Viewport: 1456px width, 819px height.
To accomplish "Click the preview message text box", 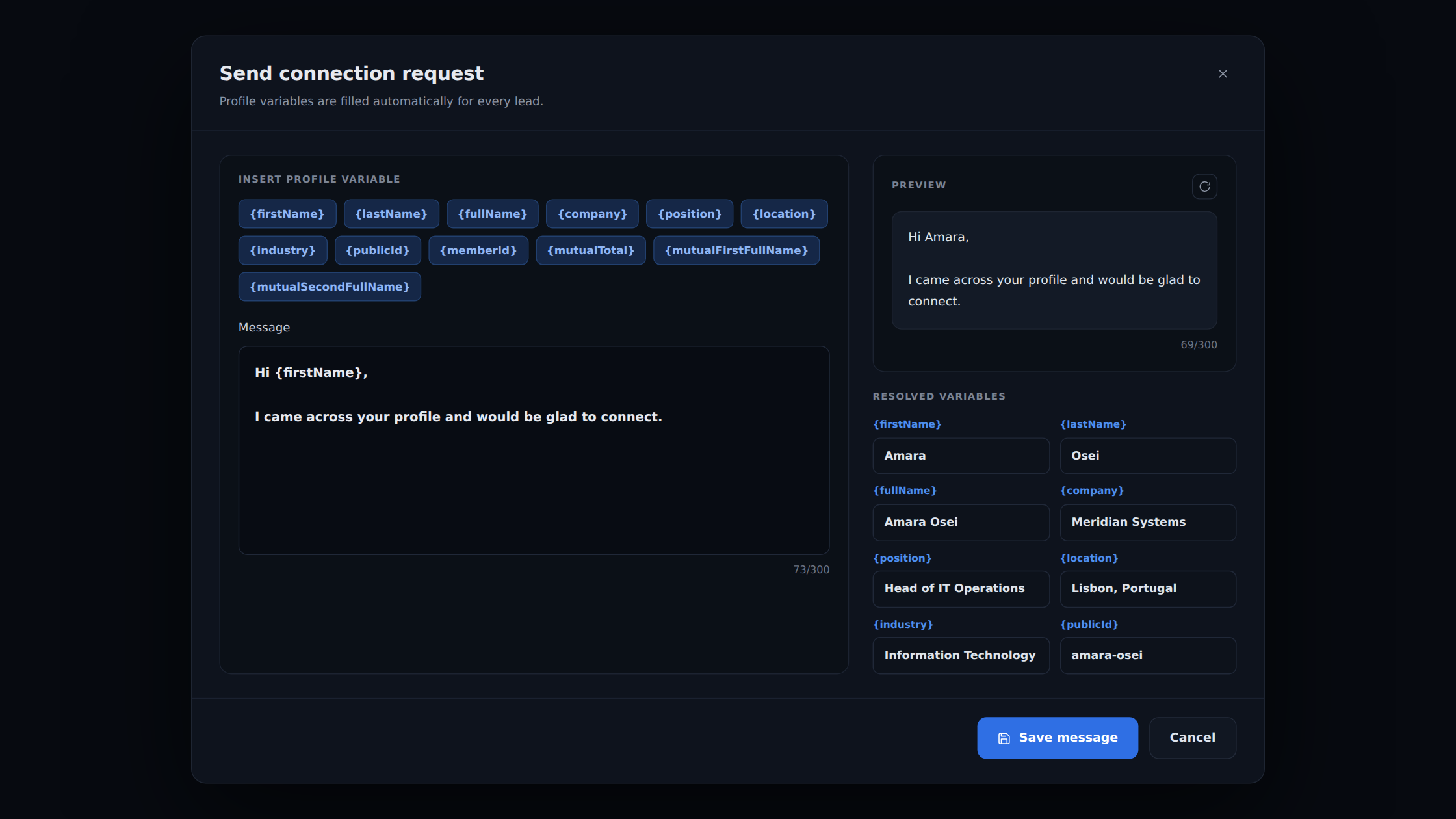I will (x=1054, y=270).
